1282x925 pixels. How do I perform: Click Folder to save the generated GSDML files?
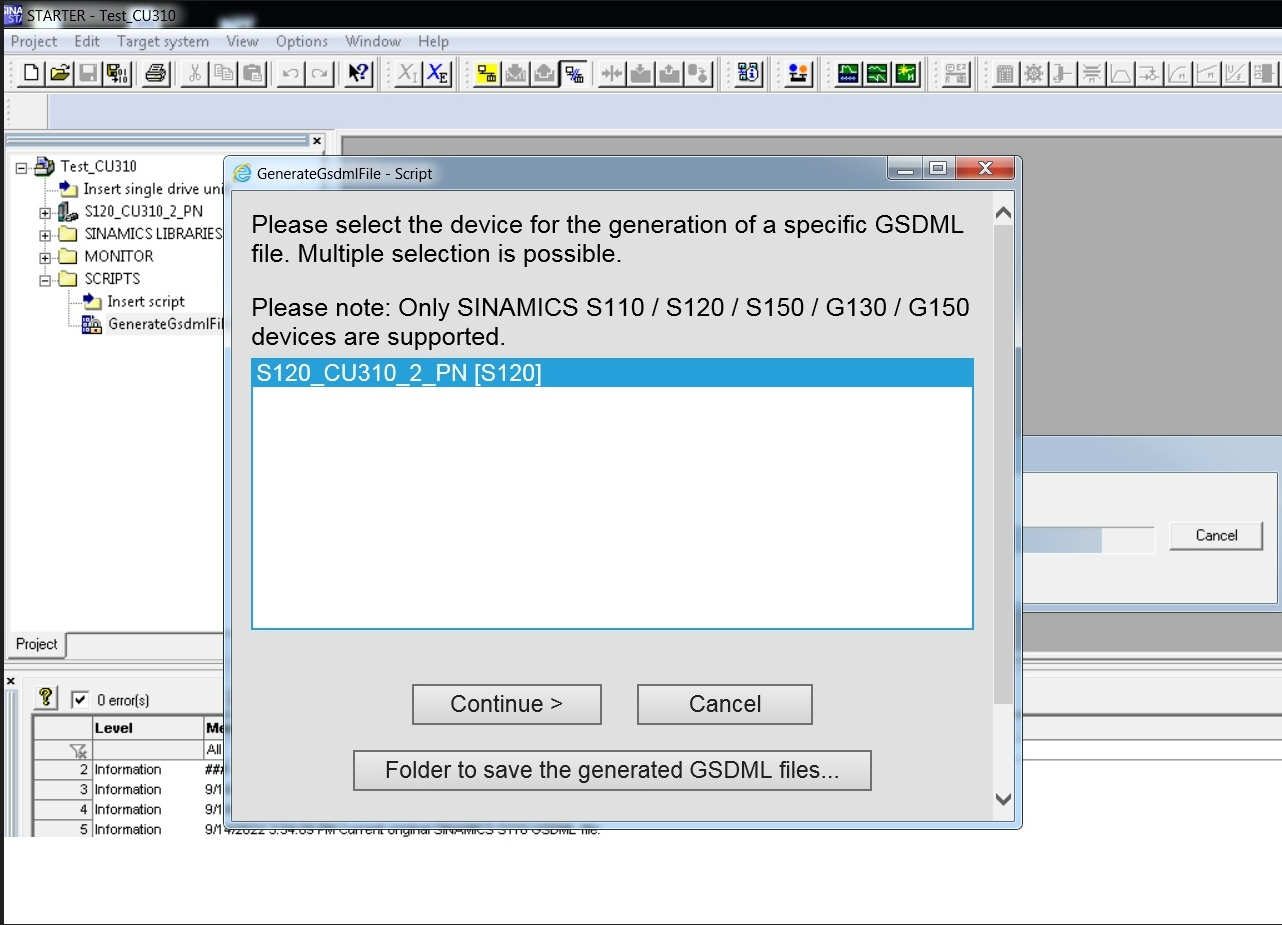pos(612,770)
